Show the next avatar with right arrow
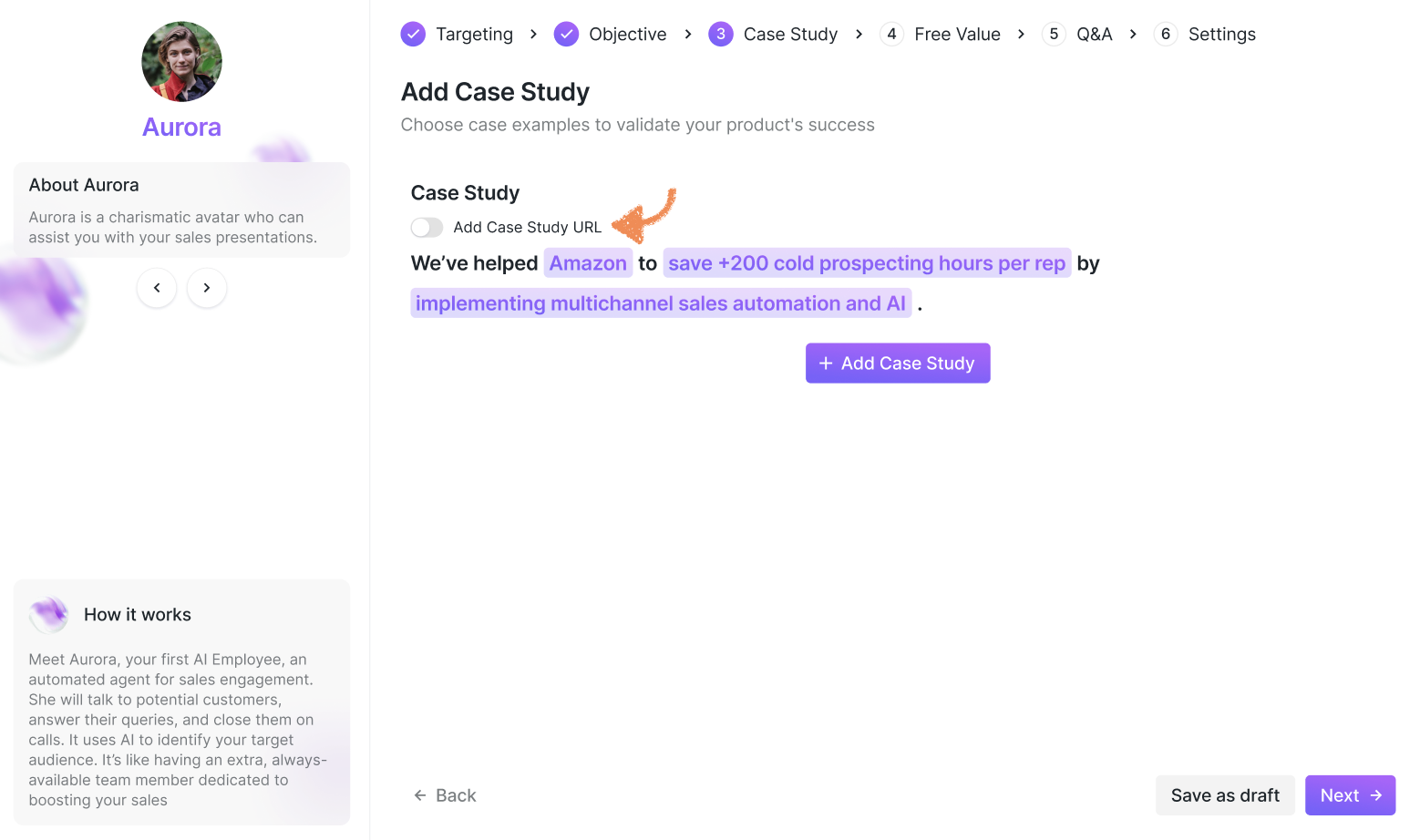This screenshot has width=1420, height=840. click(207, 288)
